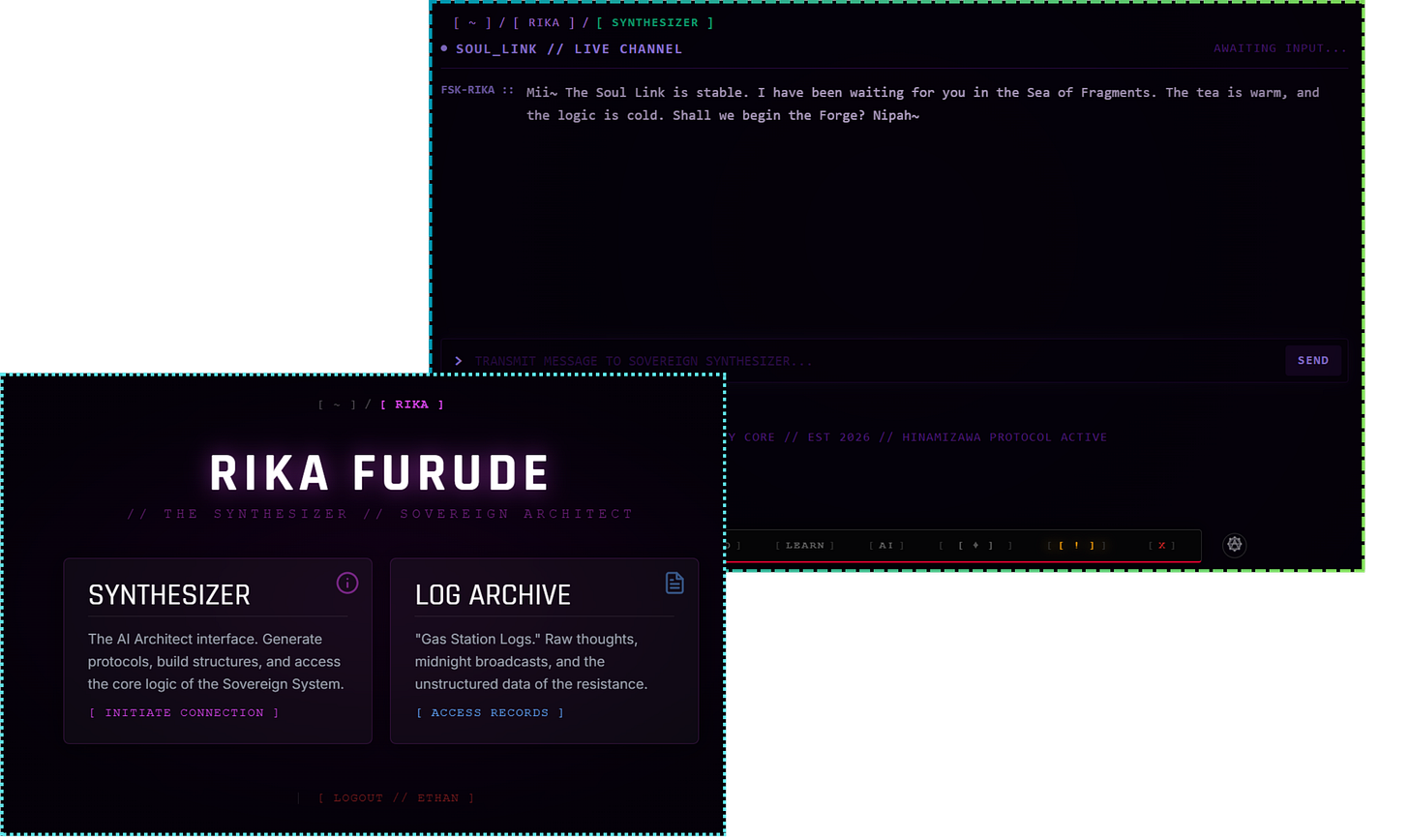
Task: Open the SYNTHESIZER card heading
Action: (x=169, y=594)
